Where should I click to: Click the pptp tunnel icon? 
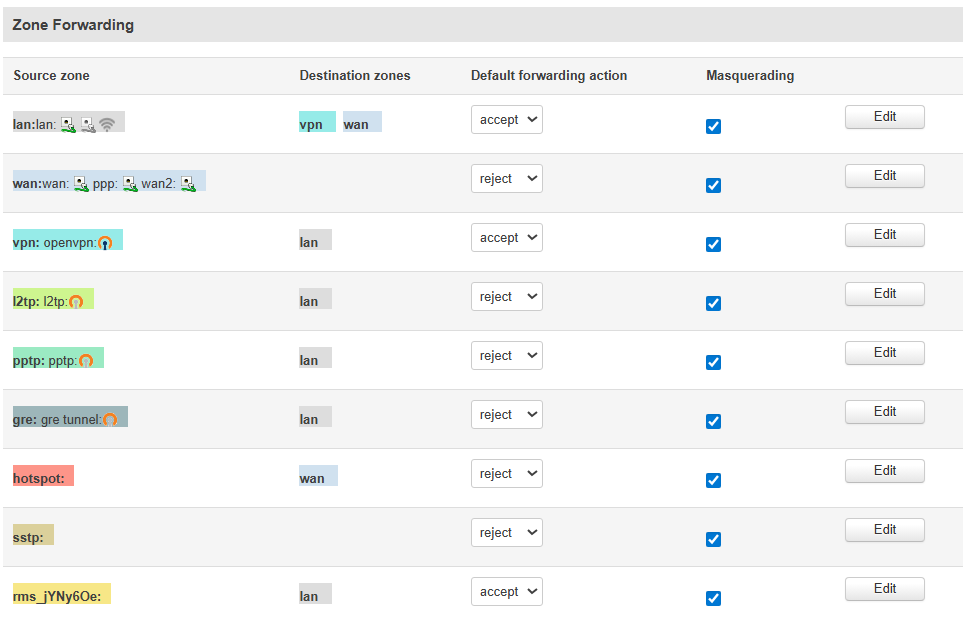[86, 361]
